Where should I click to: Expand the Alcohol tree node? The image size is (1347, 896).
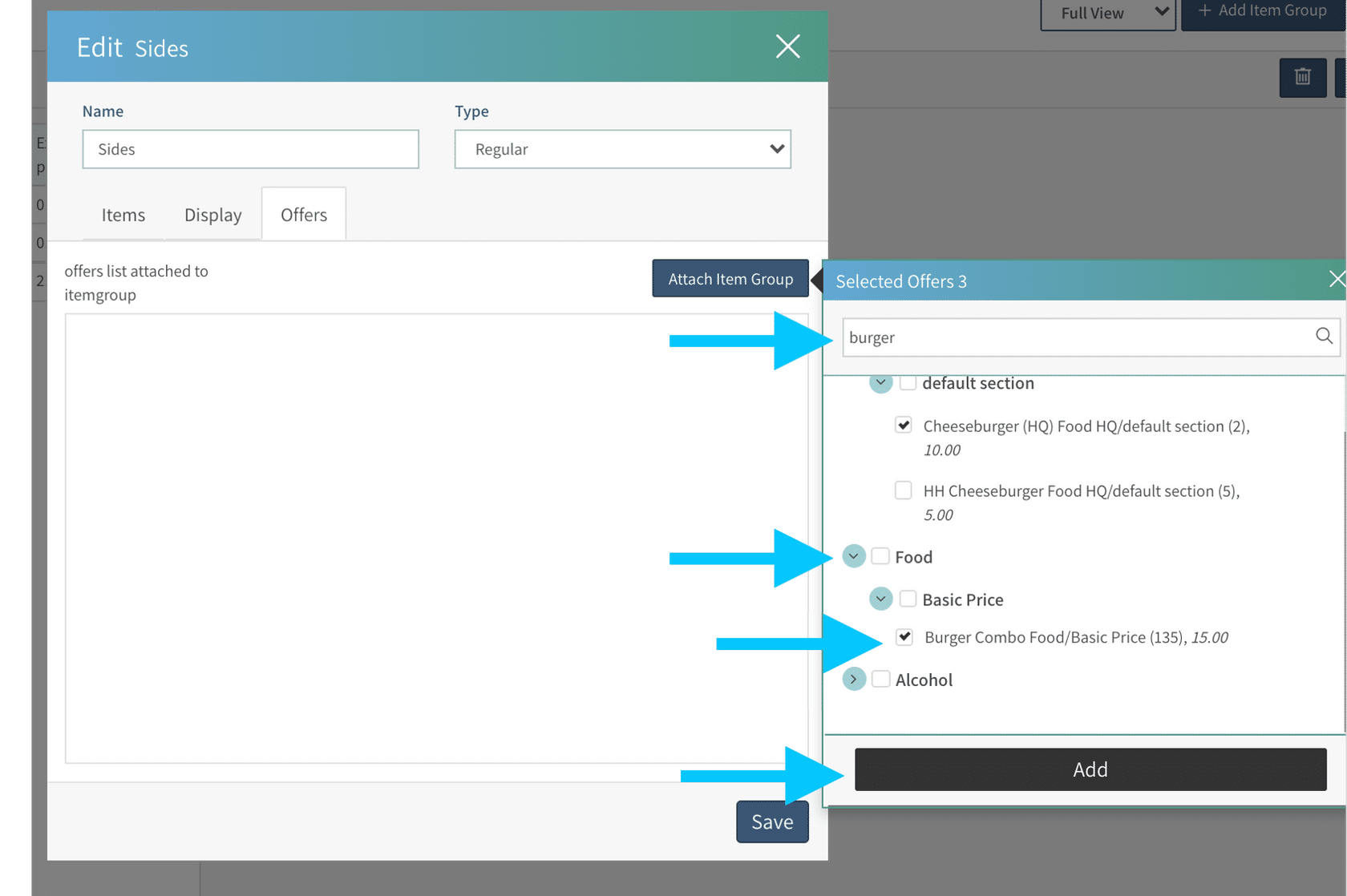point(854,680)
